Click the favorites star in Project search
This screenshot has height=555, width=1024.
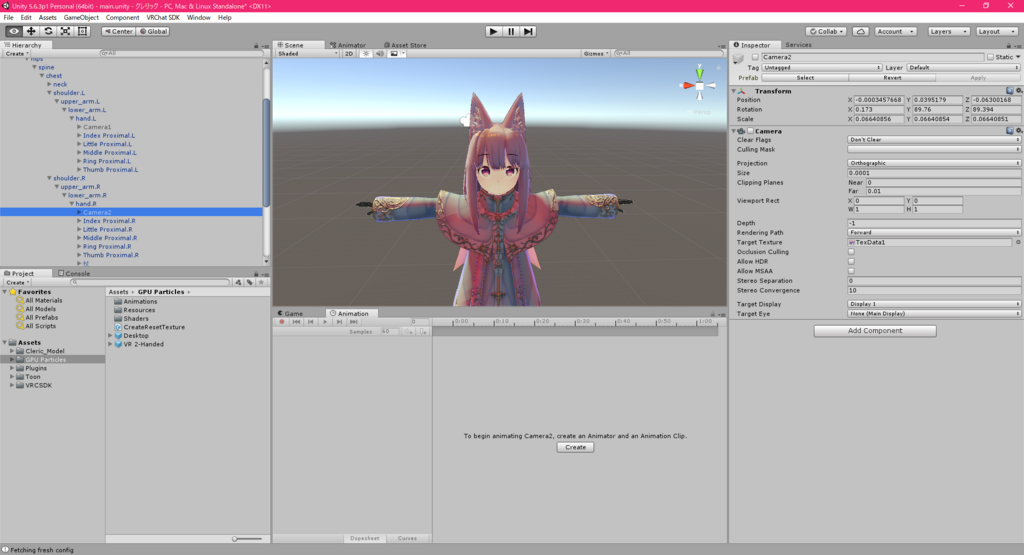pyautogui.click(x=261, y=282)
